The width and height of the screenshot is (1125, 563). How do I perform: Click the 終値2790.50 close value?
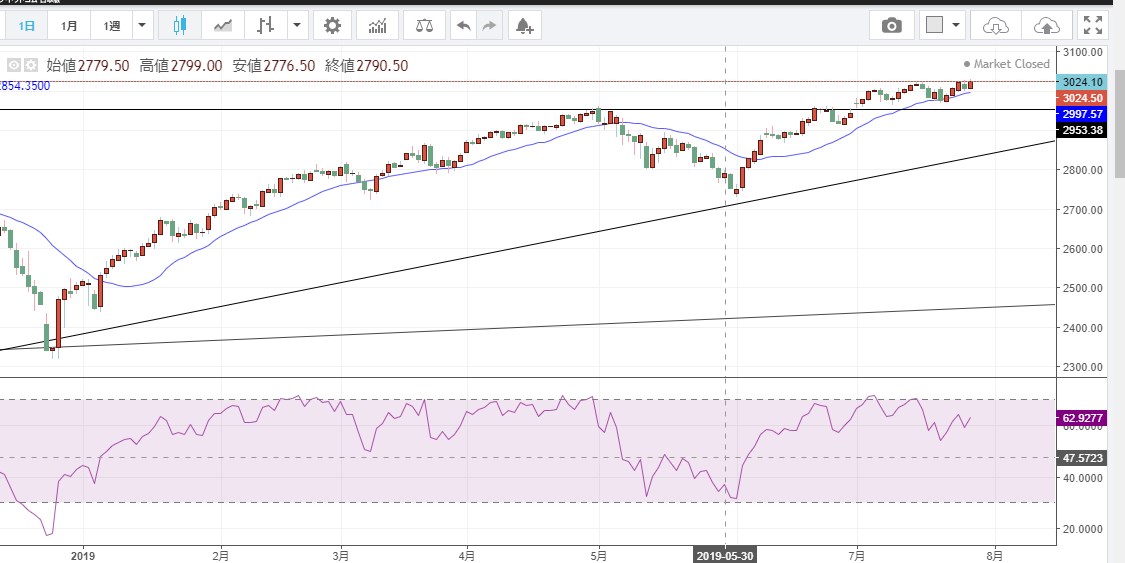click(x=367, y=66)
